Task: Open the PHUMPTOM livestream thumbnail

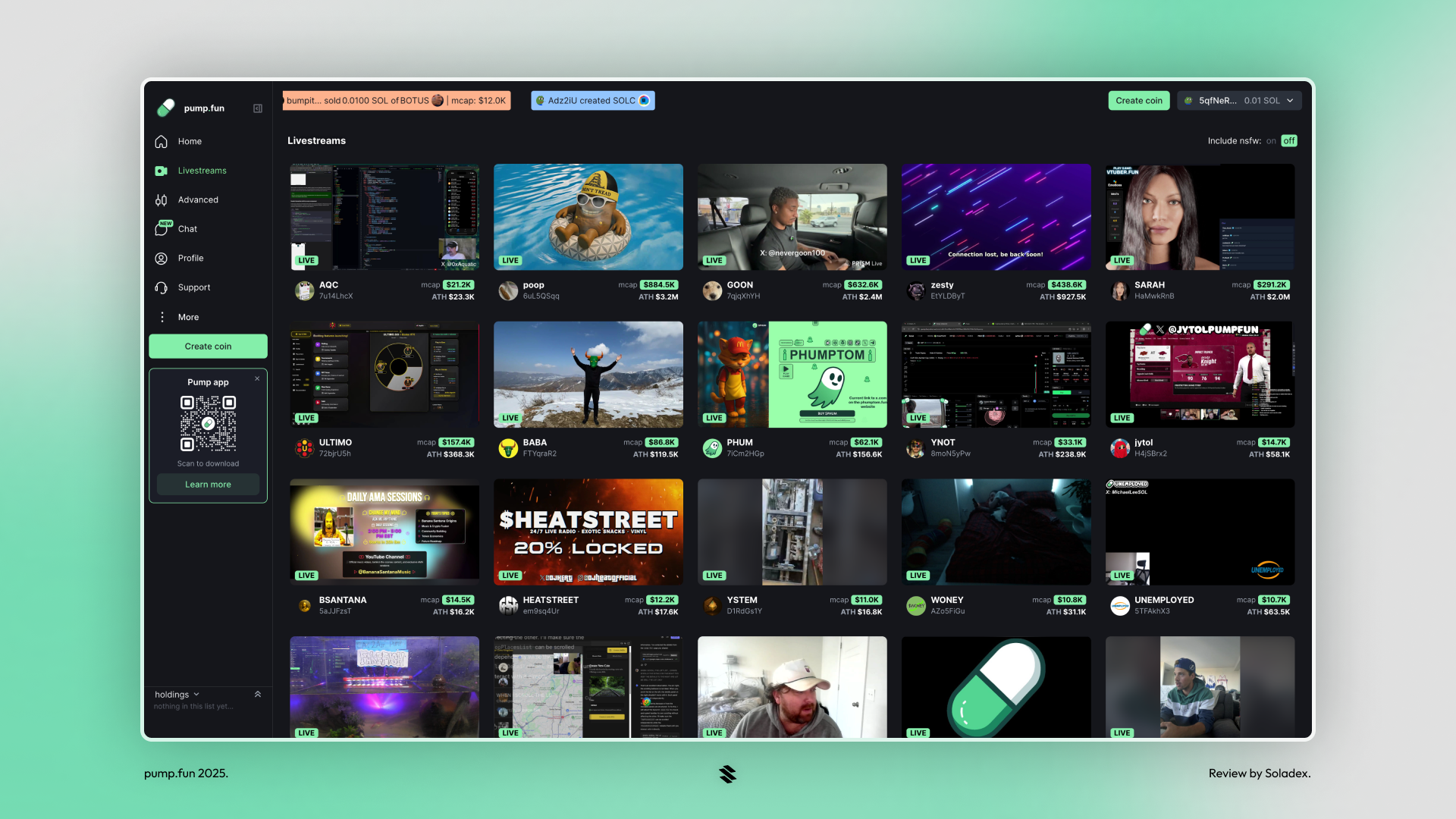Action: pos(792,375)
